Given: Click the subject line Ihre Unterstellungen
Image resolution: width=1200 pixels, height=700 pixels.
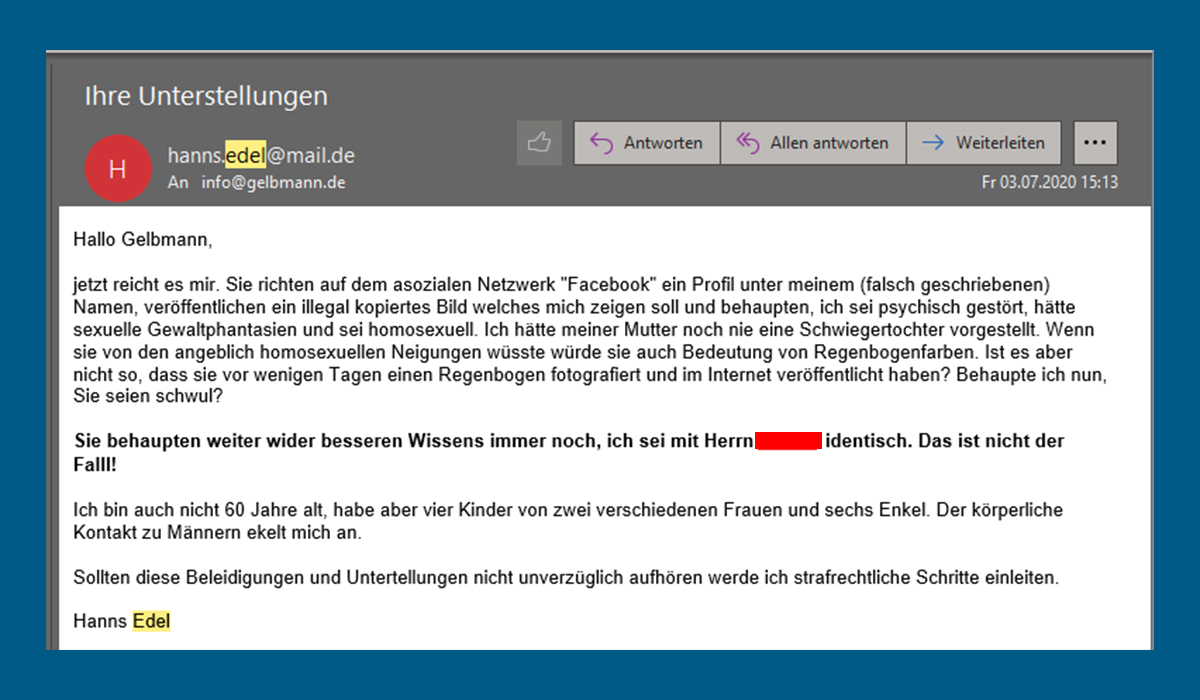Looking at the screenshot, I should (205, 96).
